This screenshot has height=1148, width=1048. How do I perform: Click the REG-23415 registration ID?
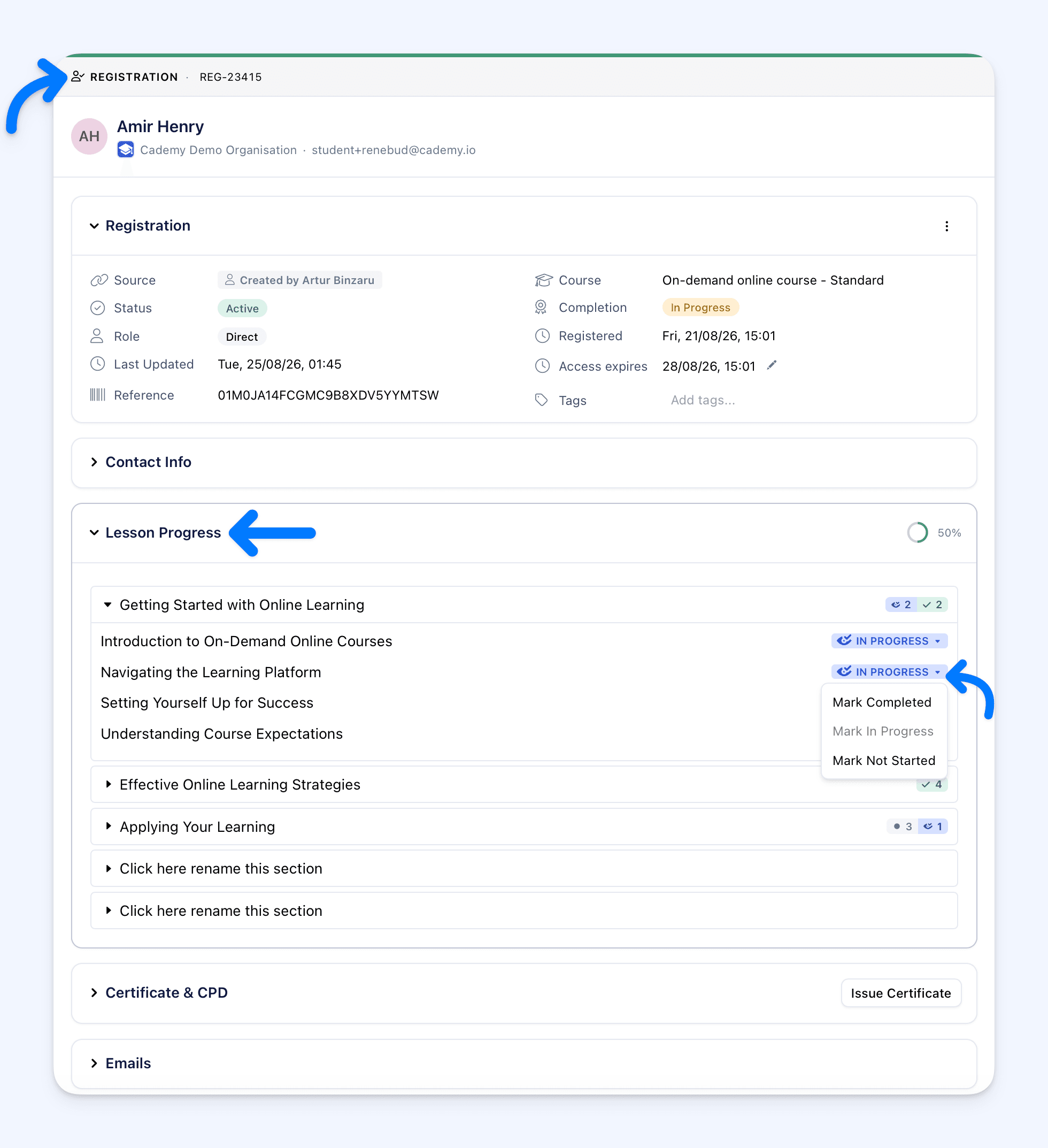pyautogui.click(x=230, y=77)
